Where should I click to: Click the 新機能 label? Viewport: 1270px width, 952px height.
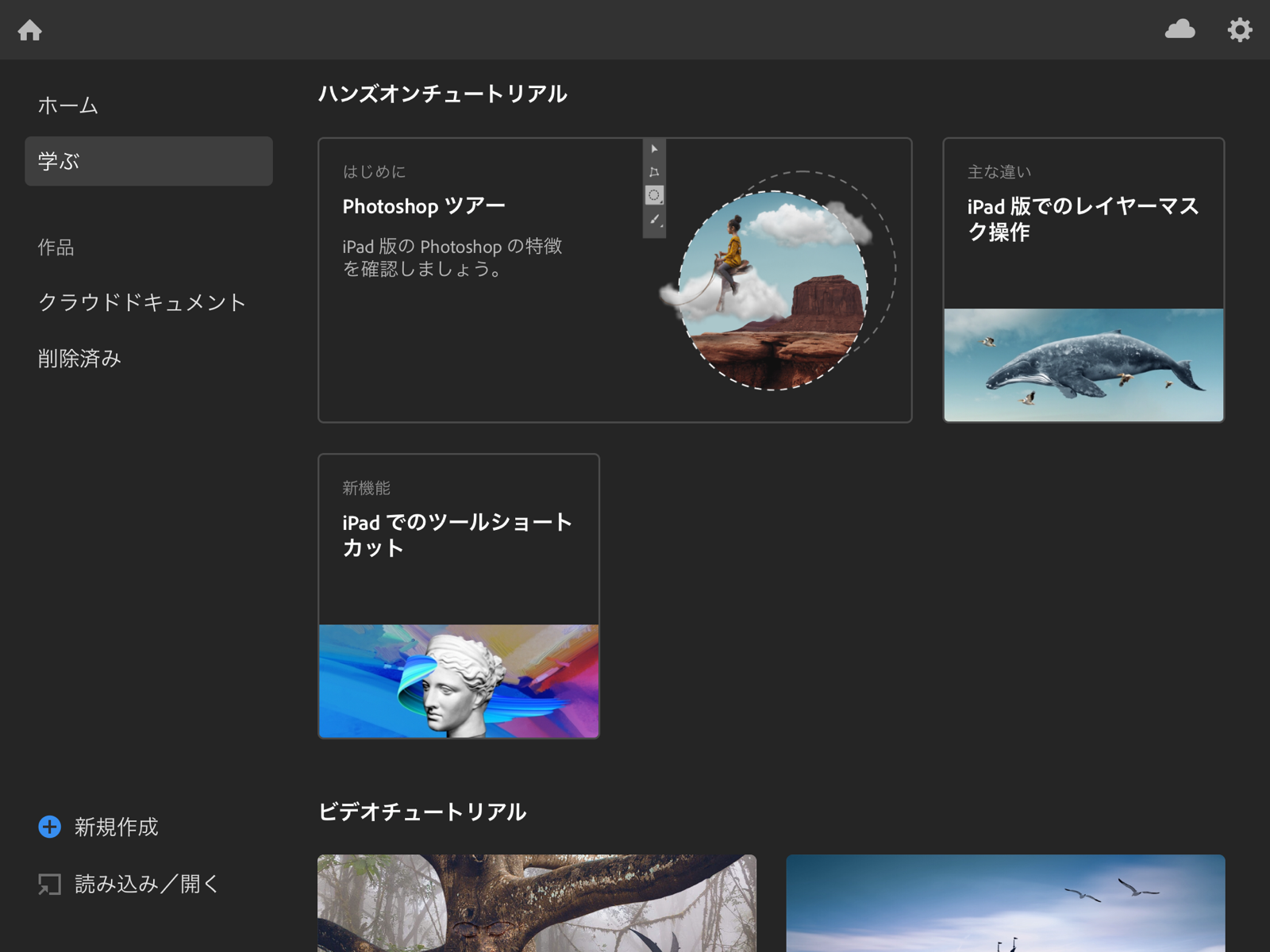coord(366,488)
